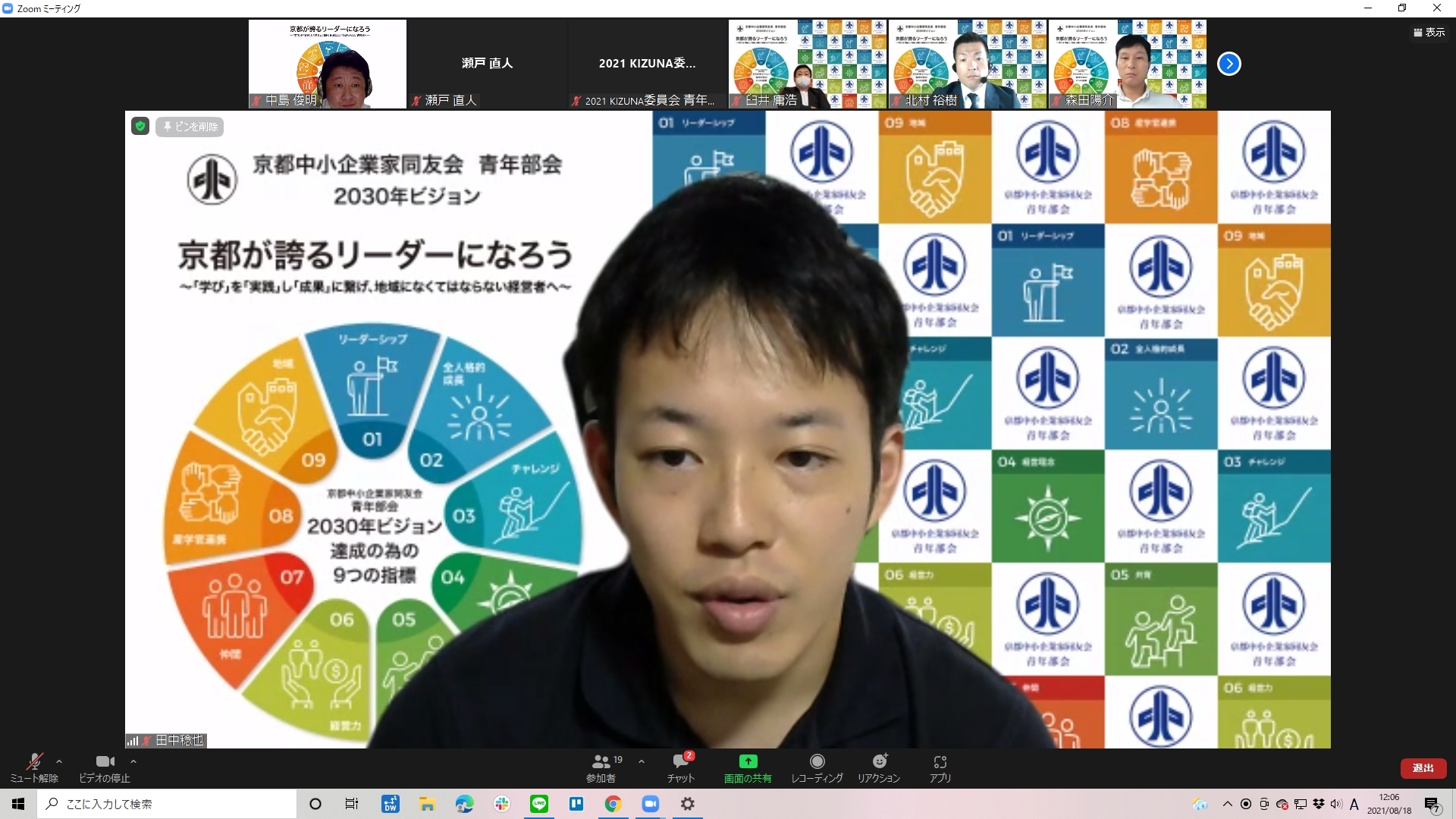Viewport: 1456px width, 819px height.
Task: Open the 参加者 participants panel
Action: [x=601, y=767]
